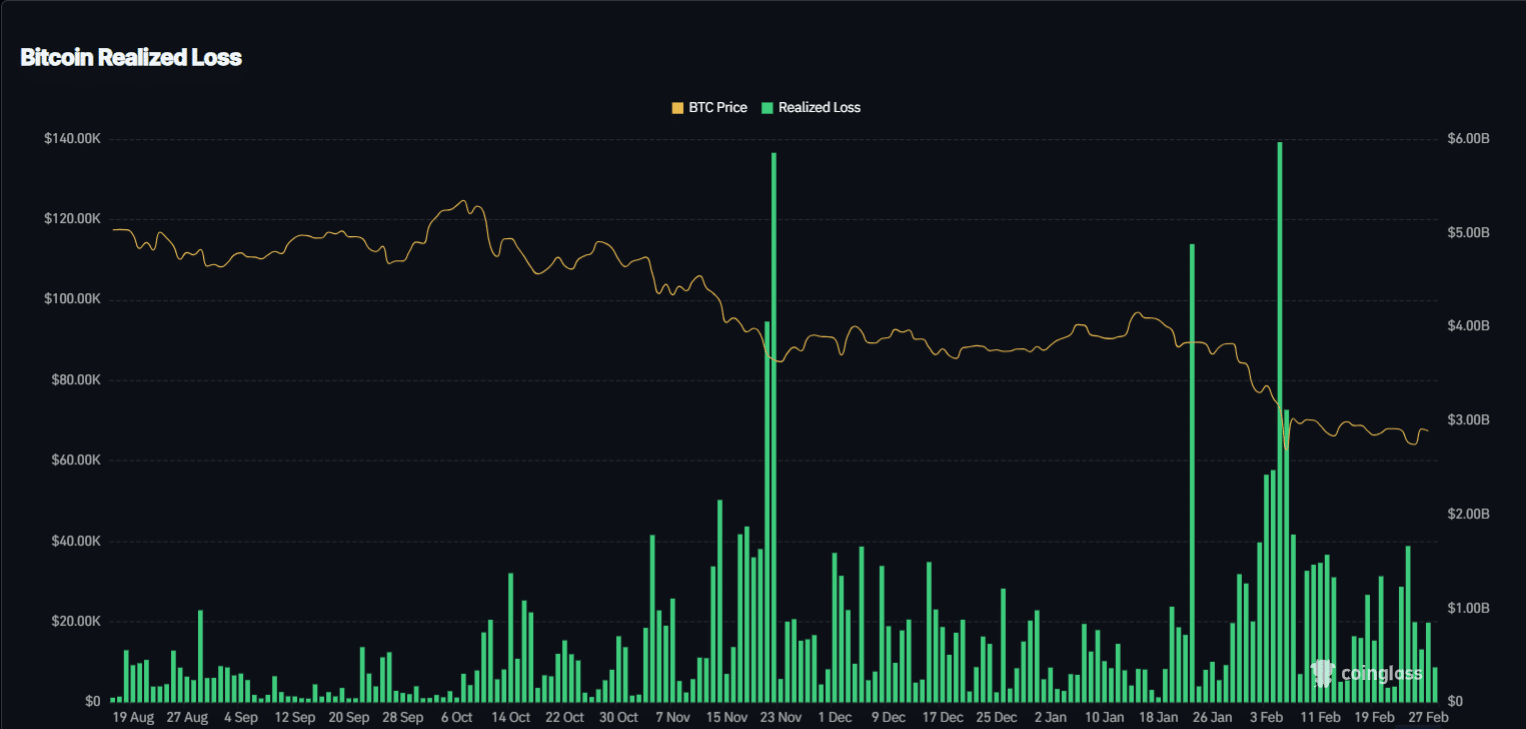Pick the 2 Jan x-axis date label
The height and width of the screenshot is (729, 1526).
pyautogui.click(x=1050, y=717)
